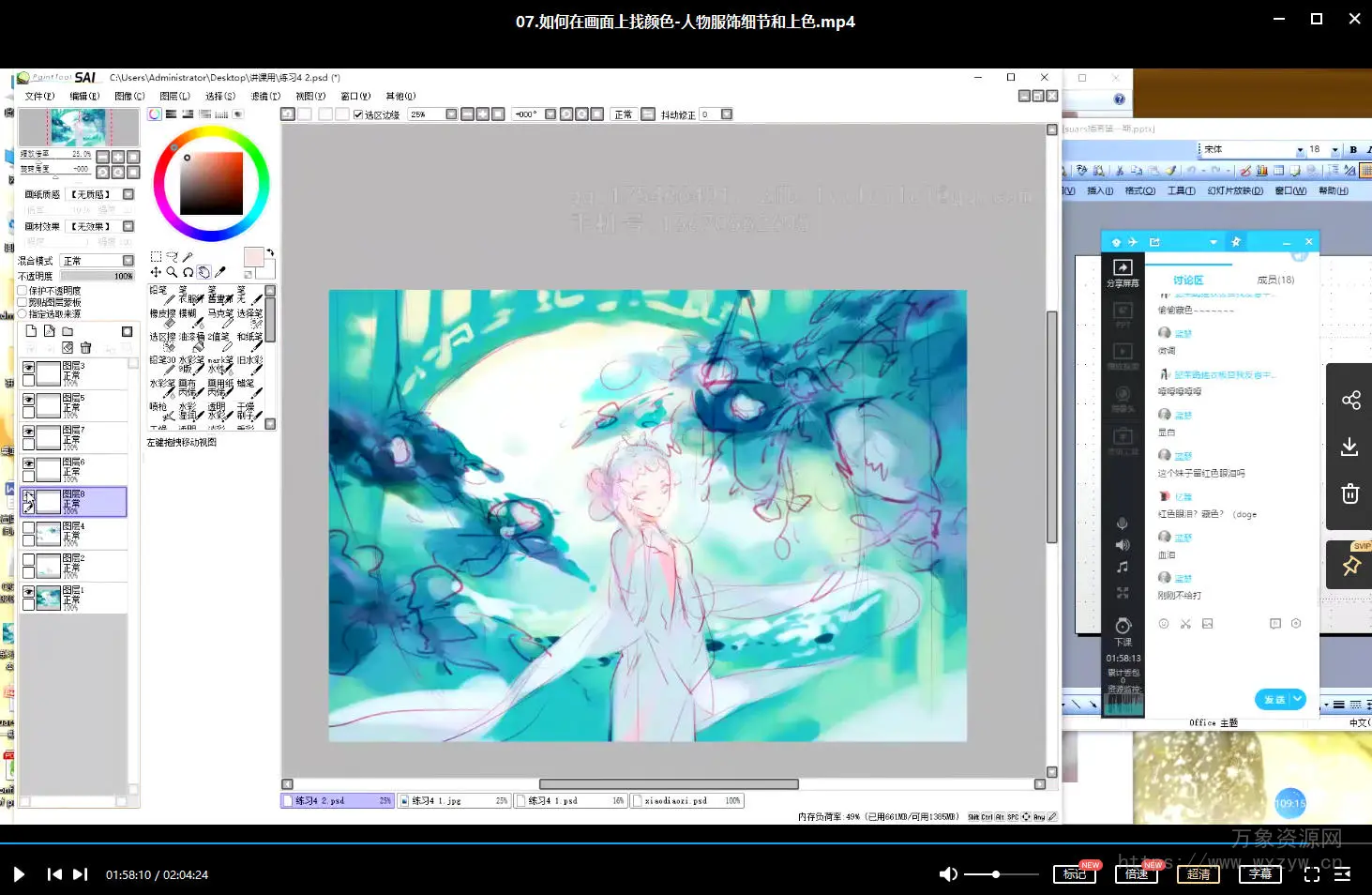
Task: Select the hand pan tool in SAI
Action: (x=204, y=272)
